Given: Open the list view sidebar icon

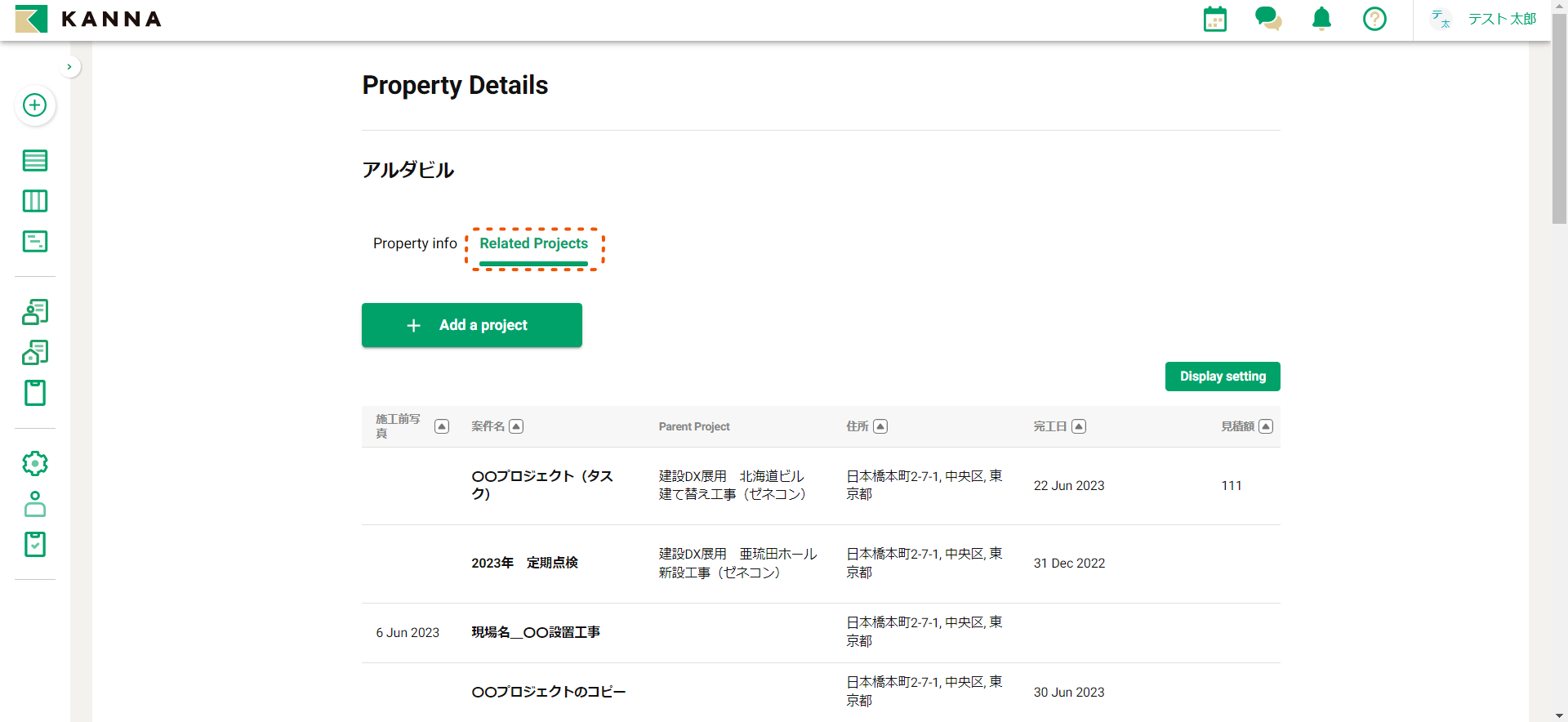Looking at the screenshot, I should [x=34, y=160].
